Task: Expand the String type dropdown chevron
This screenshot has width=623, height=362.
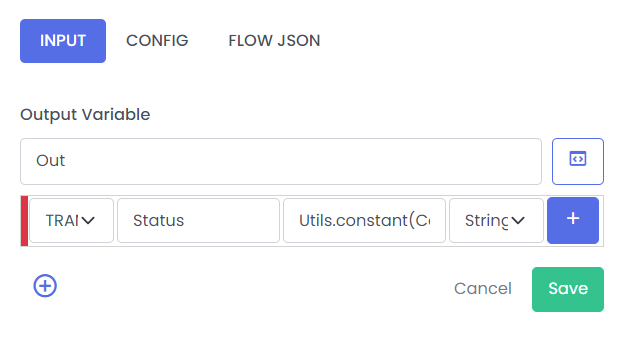Action: tap(518, 221)
